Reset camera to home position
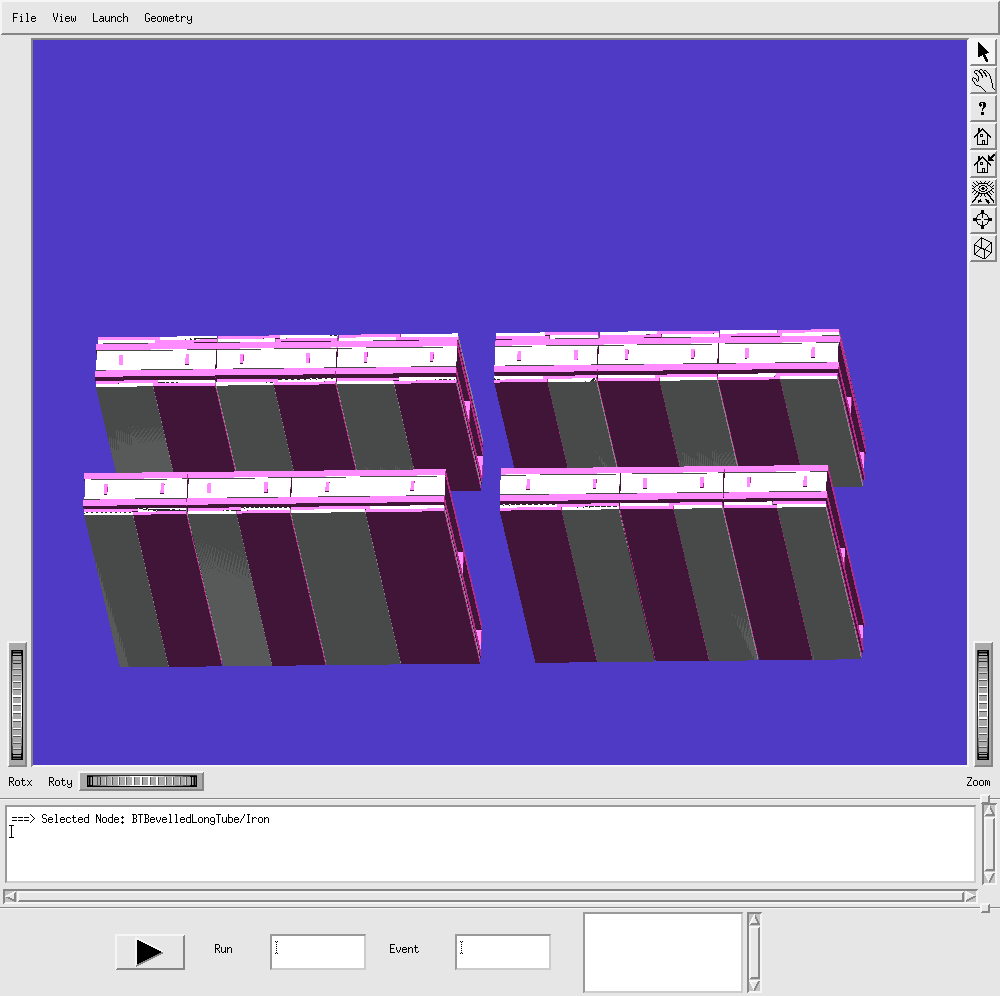This screenshot has width=1000, height=996. coord(983,137)
